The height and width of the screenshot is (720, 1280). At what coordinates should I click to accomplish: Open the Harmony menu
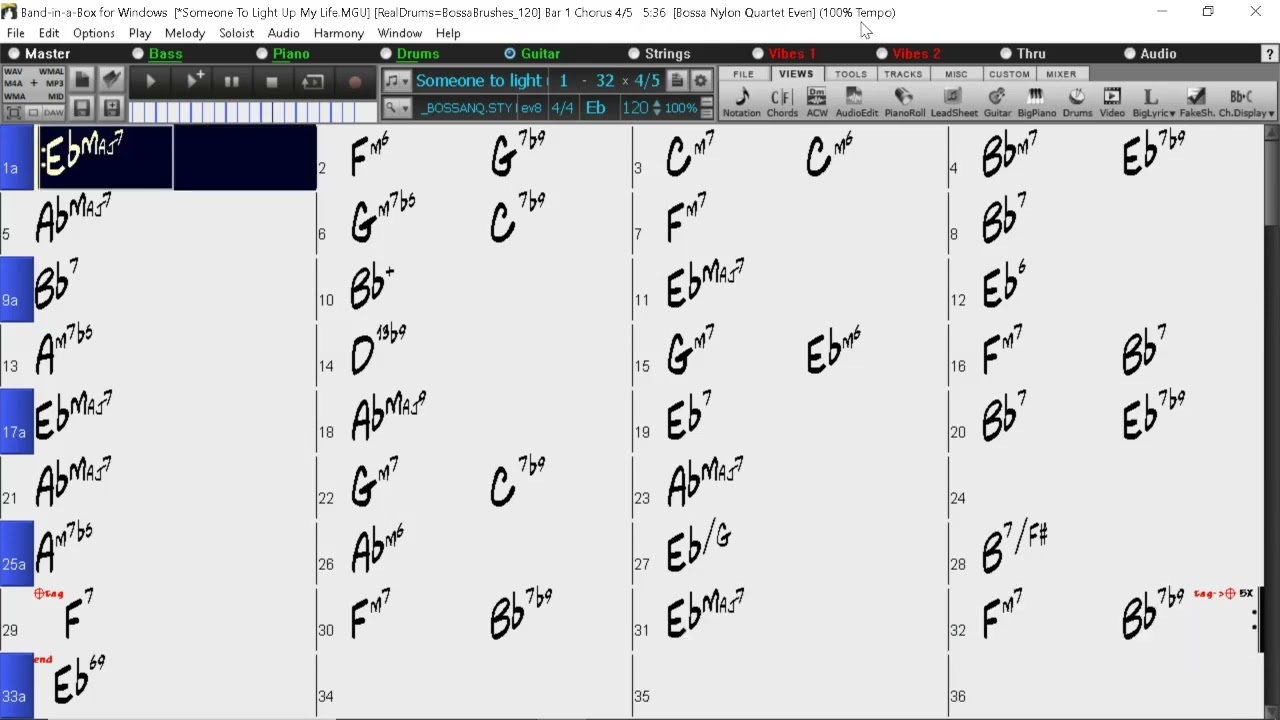pyautogui.click(x=338, y=33)
